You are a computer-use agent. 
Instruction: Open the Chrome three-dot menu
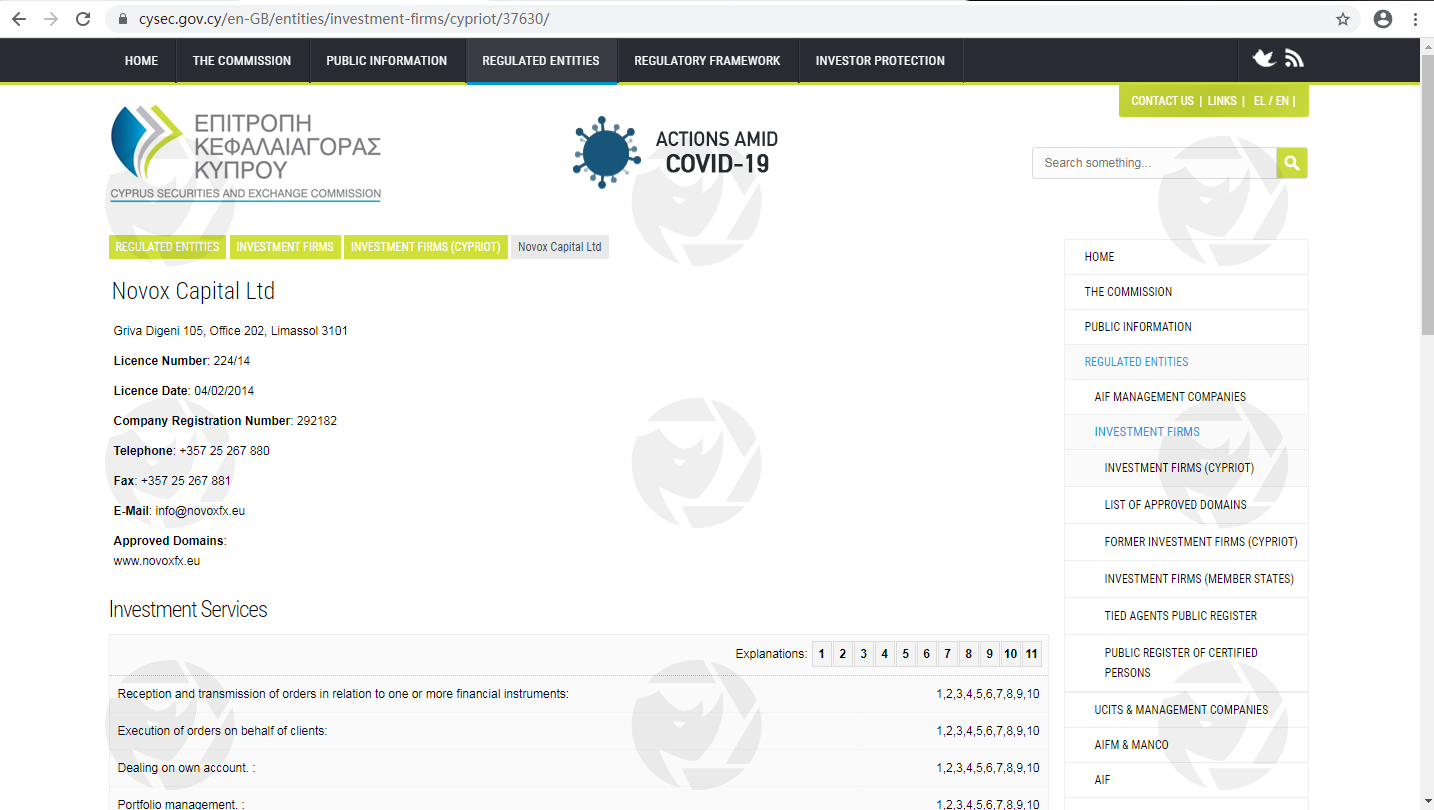(1415, 19)
